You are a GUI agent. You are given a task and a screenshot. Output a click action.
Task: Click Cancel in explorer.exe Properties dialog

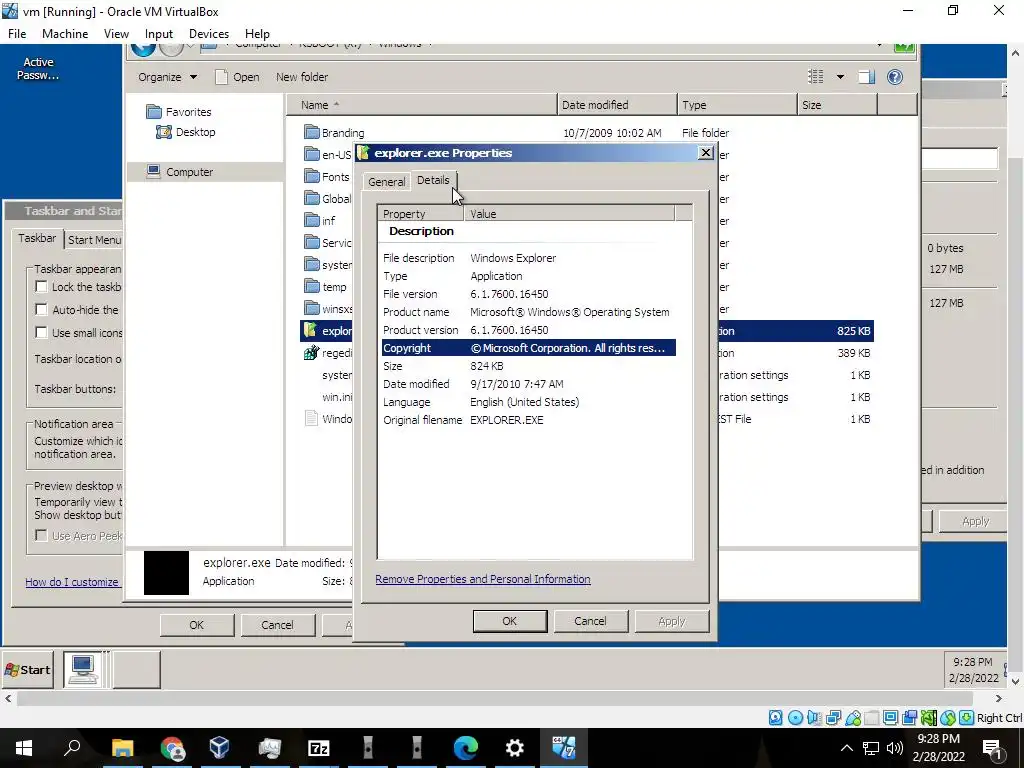590,621
